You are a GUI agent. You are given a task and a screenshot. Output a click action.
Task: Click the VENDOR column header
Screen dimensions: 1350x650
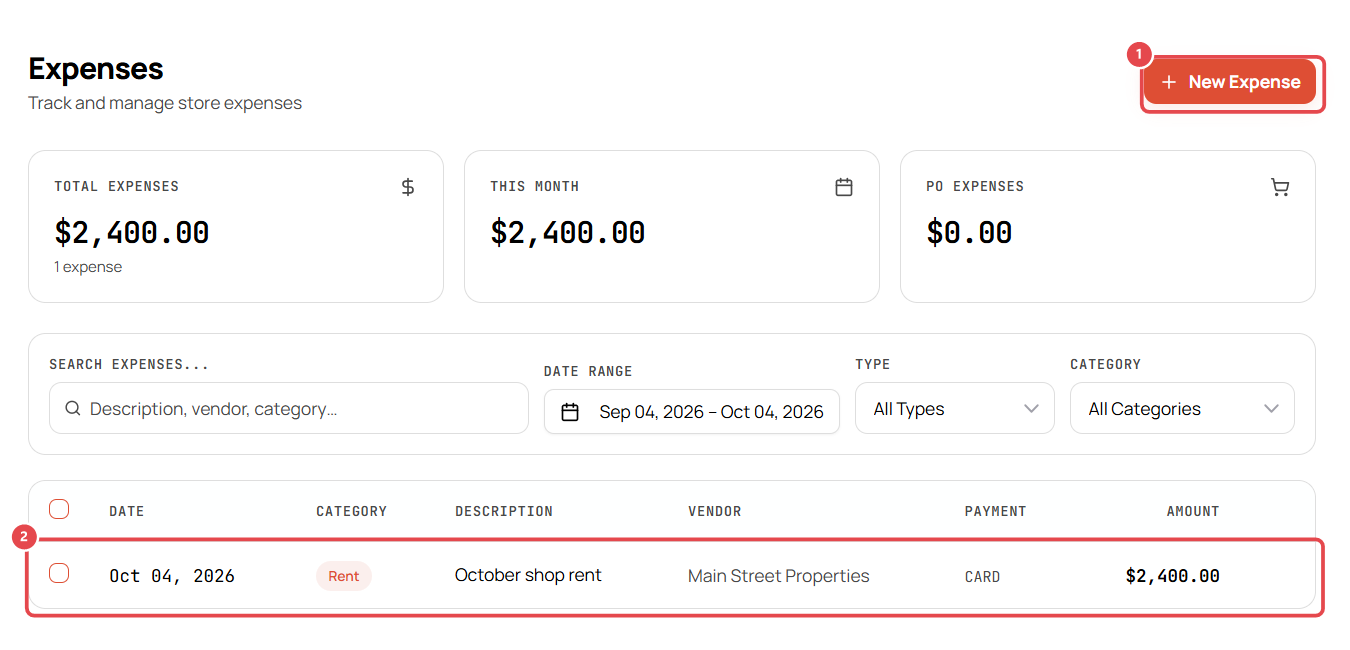click(x=715, y=511)
